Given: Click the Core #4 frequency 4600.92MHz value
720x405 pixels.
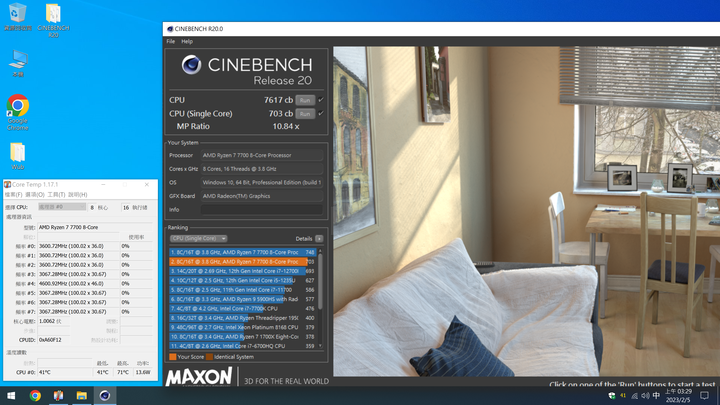Looking at the screenshot, I should pos(71,284).
